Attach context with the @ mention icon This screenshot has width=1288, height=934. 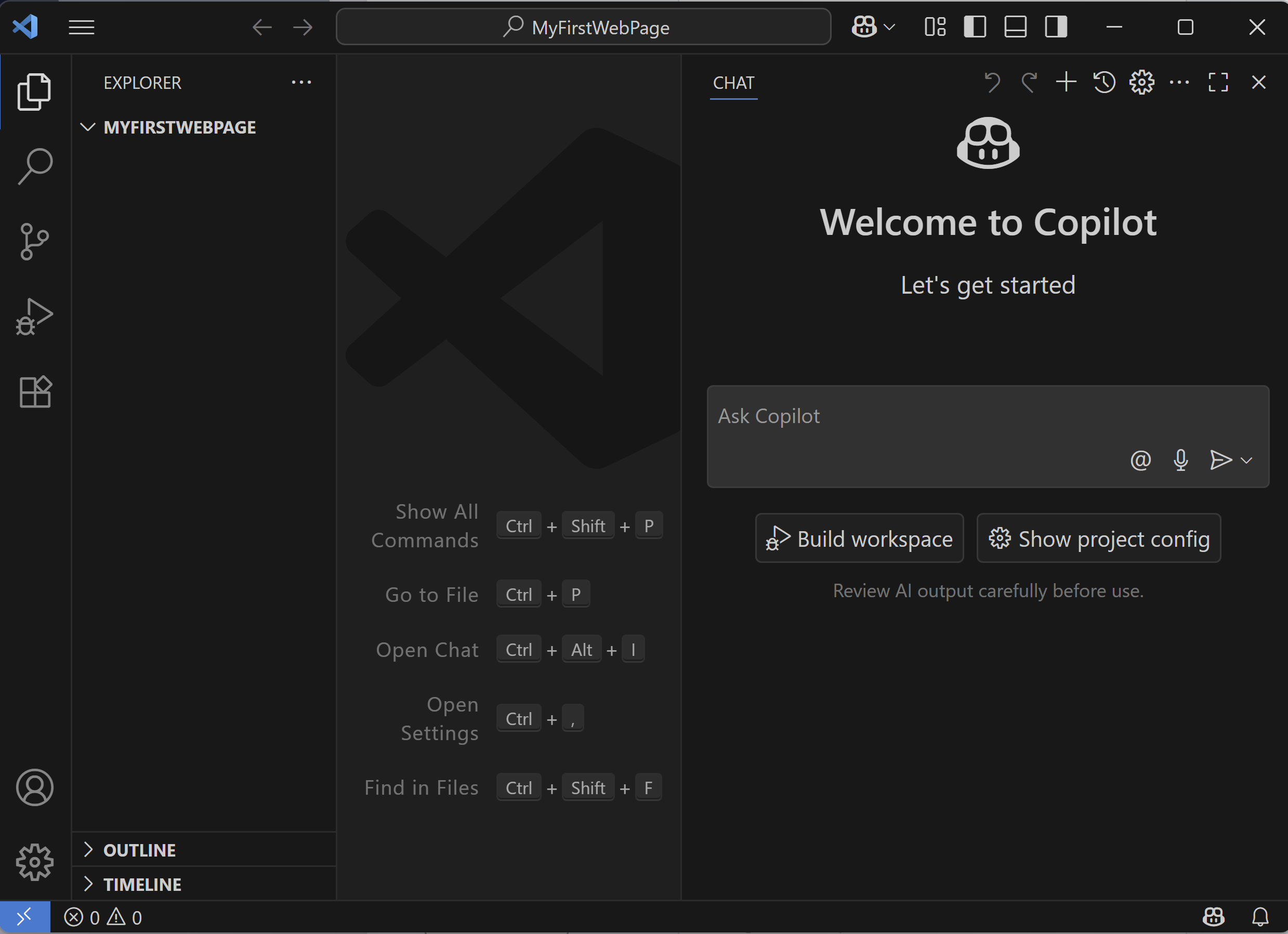point(1140,461)
